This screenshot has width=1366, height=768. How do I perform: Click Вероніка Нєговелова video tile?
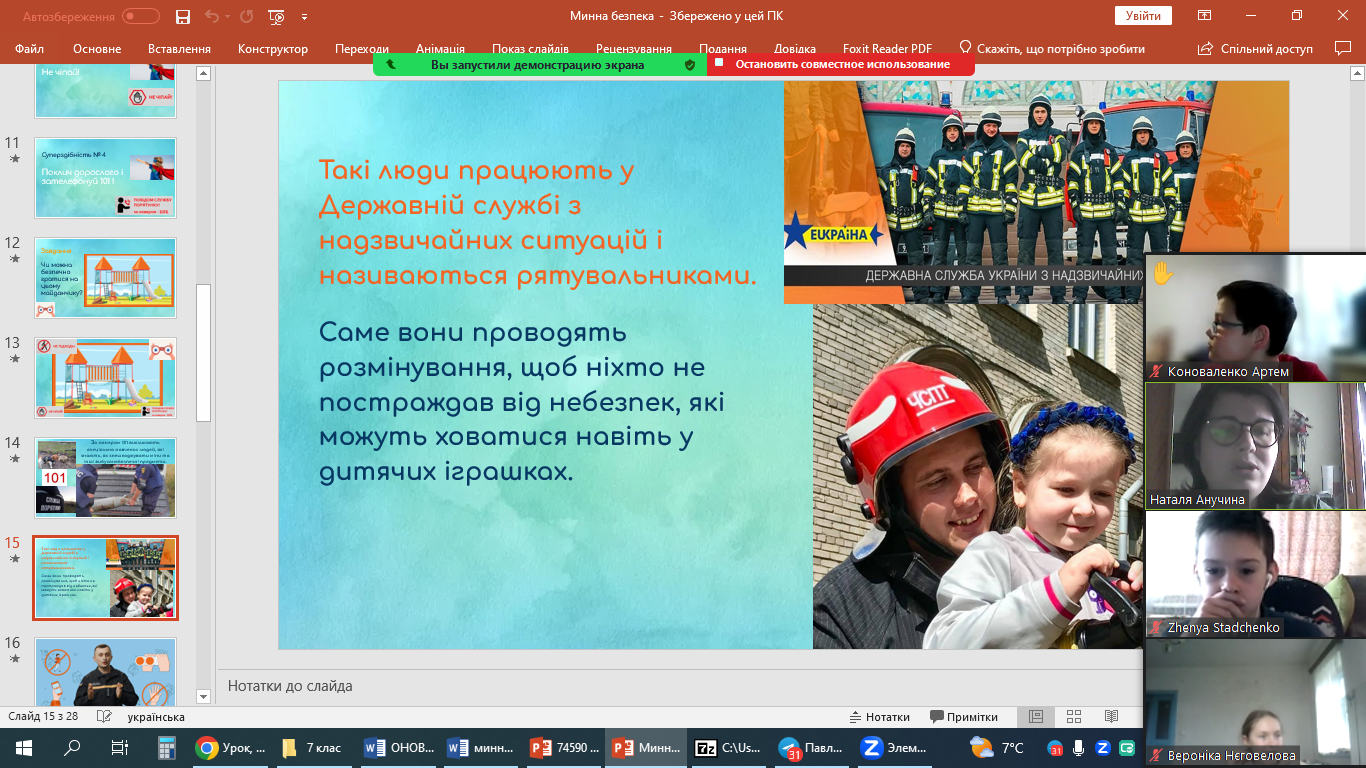(x=1255, y=703)
